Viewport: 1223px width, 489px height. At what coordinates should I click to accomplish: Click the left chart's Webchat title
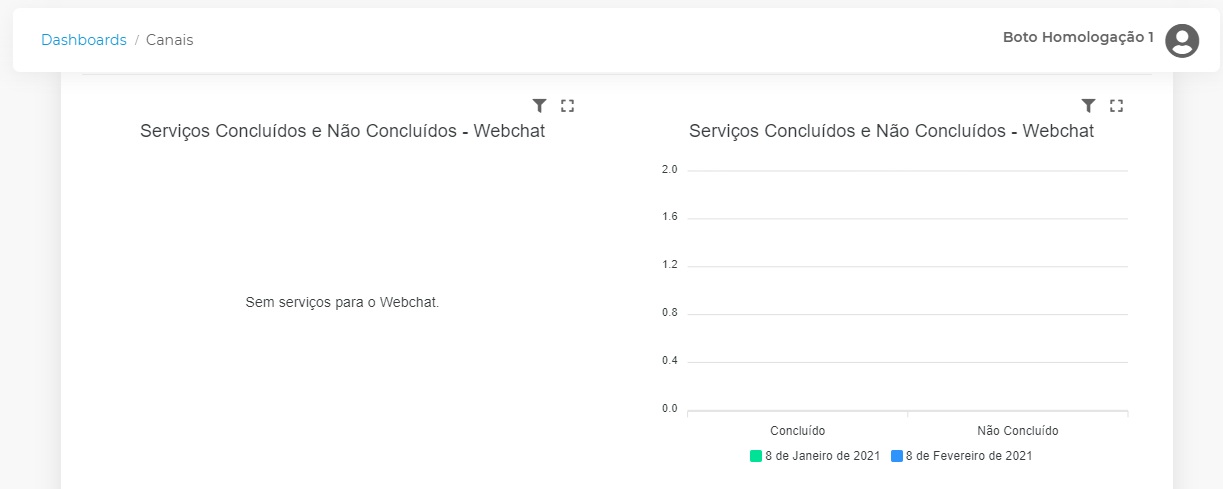(x=342, y=131)
